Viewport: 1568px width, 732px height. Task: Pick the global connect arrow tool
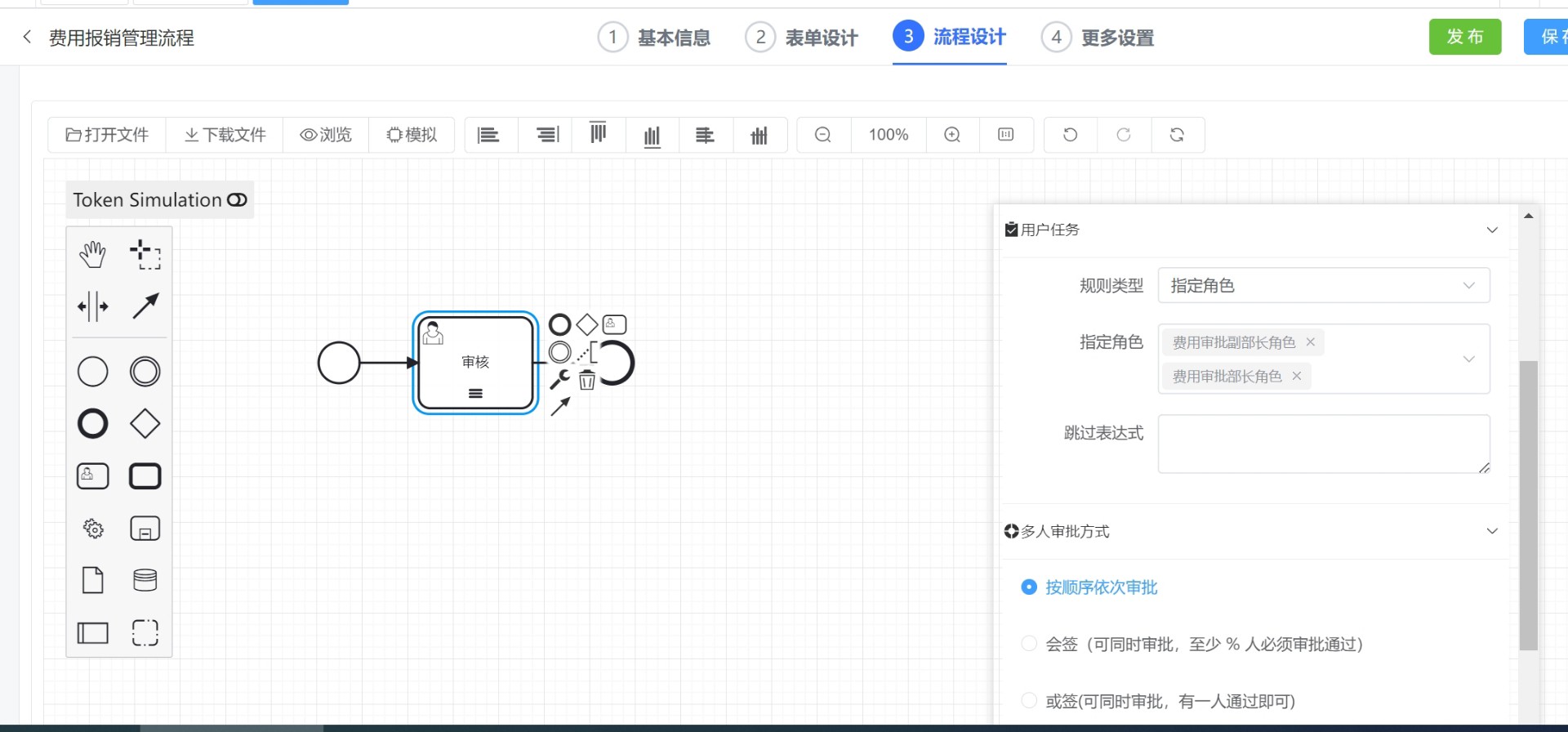145,306
